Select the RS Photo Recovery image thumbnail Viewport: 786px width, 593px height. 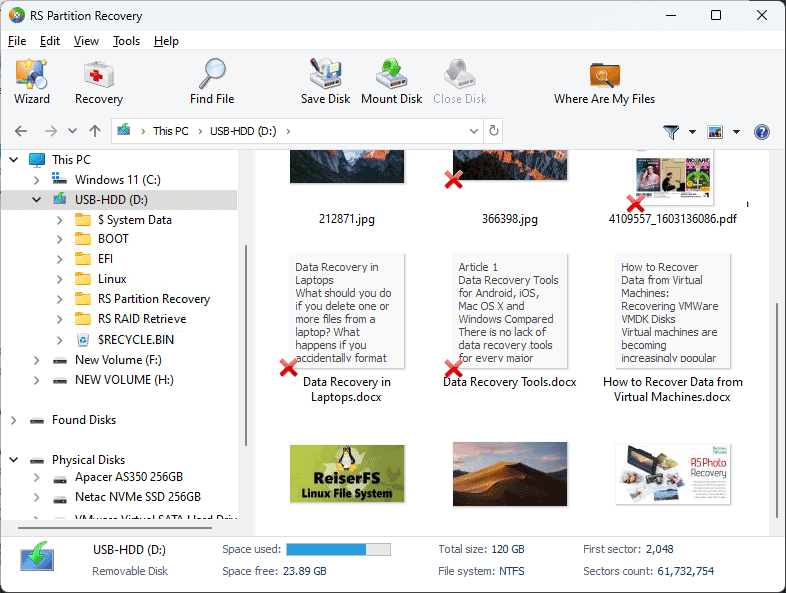[673, 474]
